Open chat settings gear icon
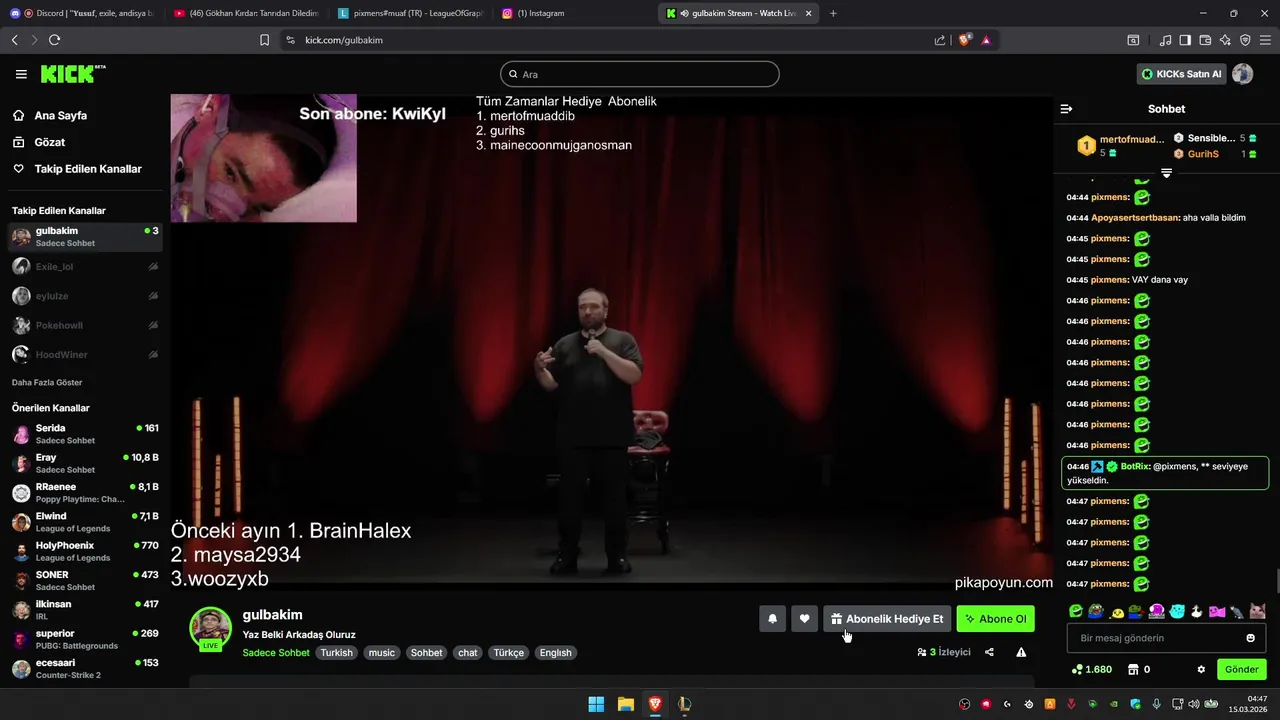The width and height of the screenshot is (1280, 720). [x=1201, y=670]
